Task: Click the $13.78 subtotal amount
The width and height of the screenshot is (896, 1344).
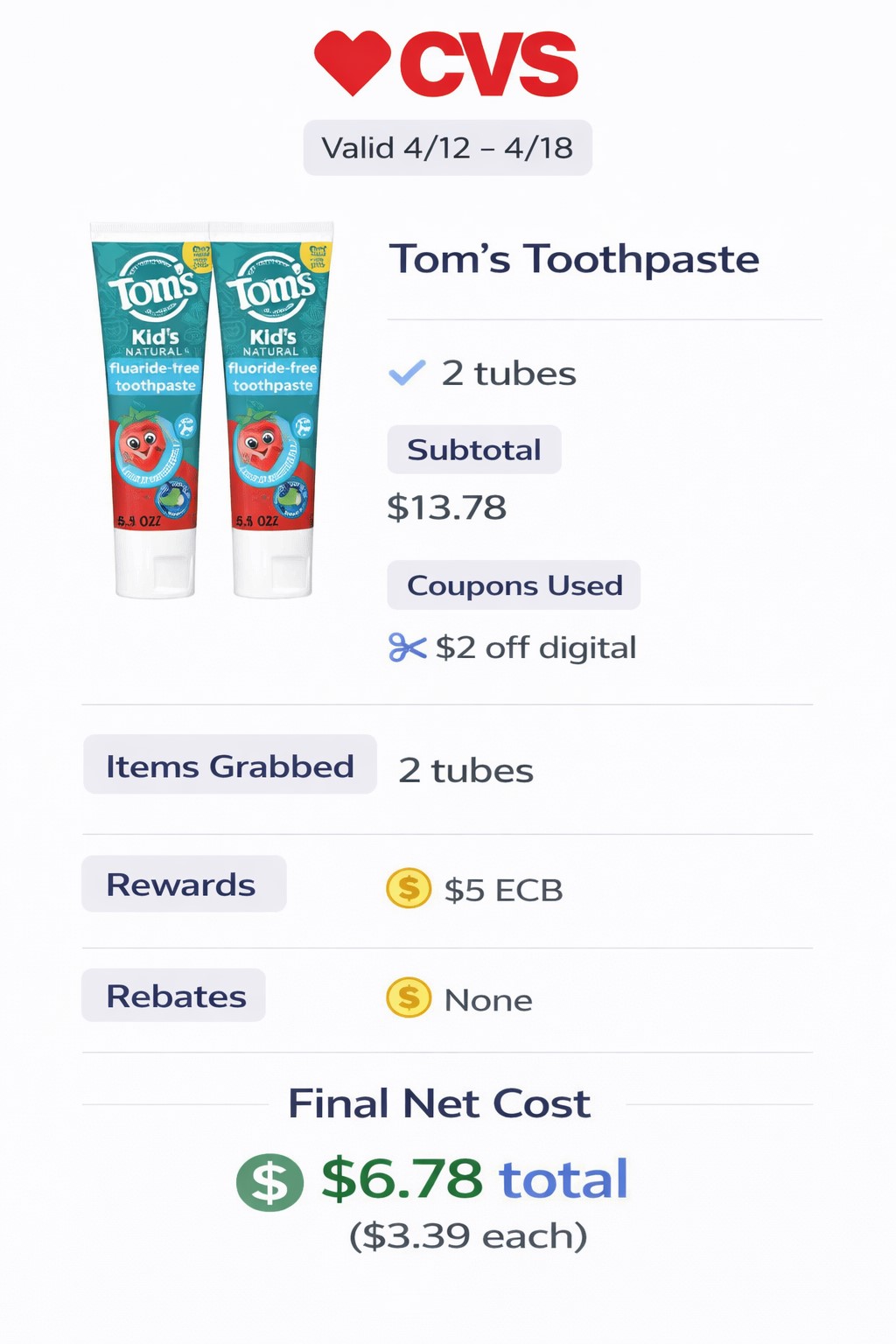Action: click(x=446, y=507)
